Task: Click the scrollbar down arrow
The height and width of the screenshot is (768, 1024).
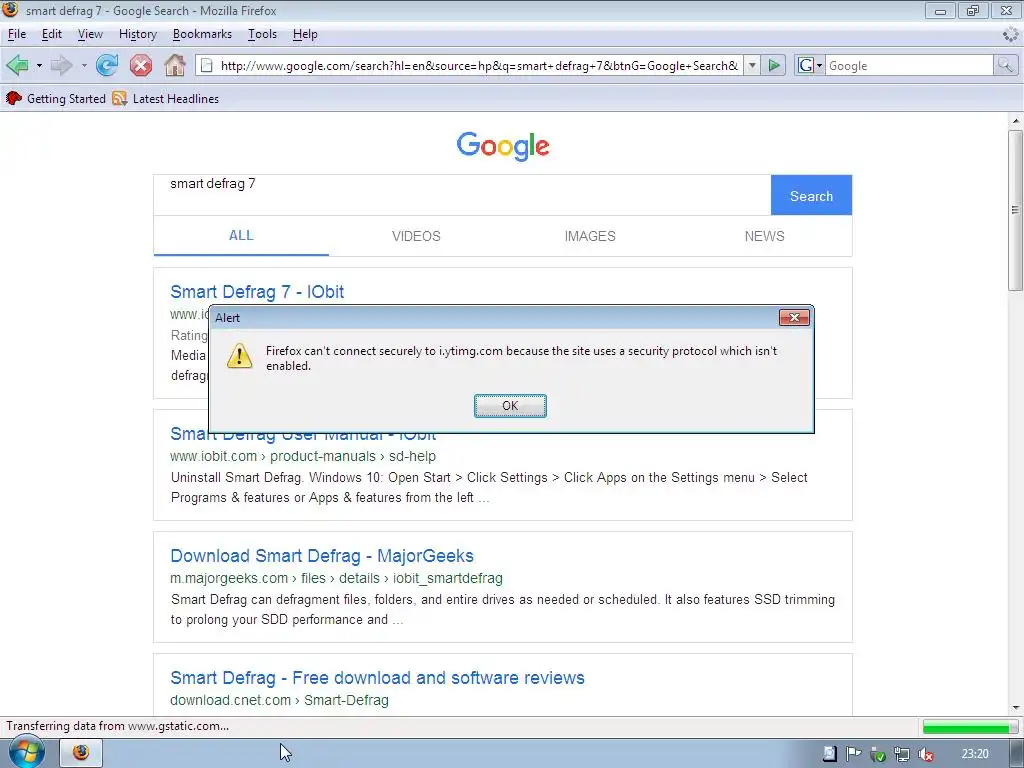Action: pos(1015,708)
